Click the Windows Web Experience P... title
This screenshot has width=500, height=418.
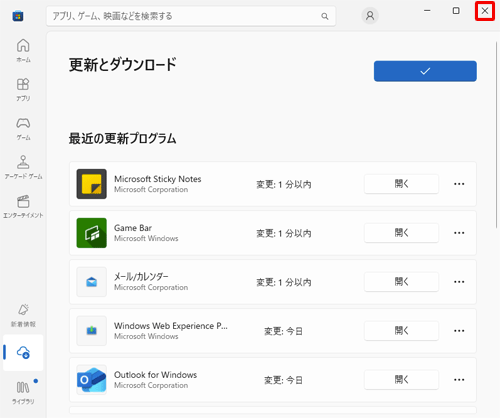171,326
